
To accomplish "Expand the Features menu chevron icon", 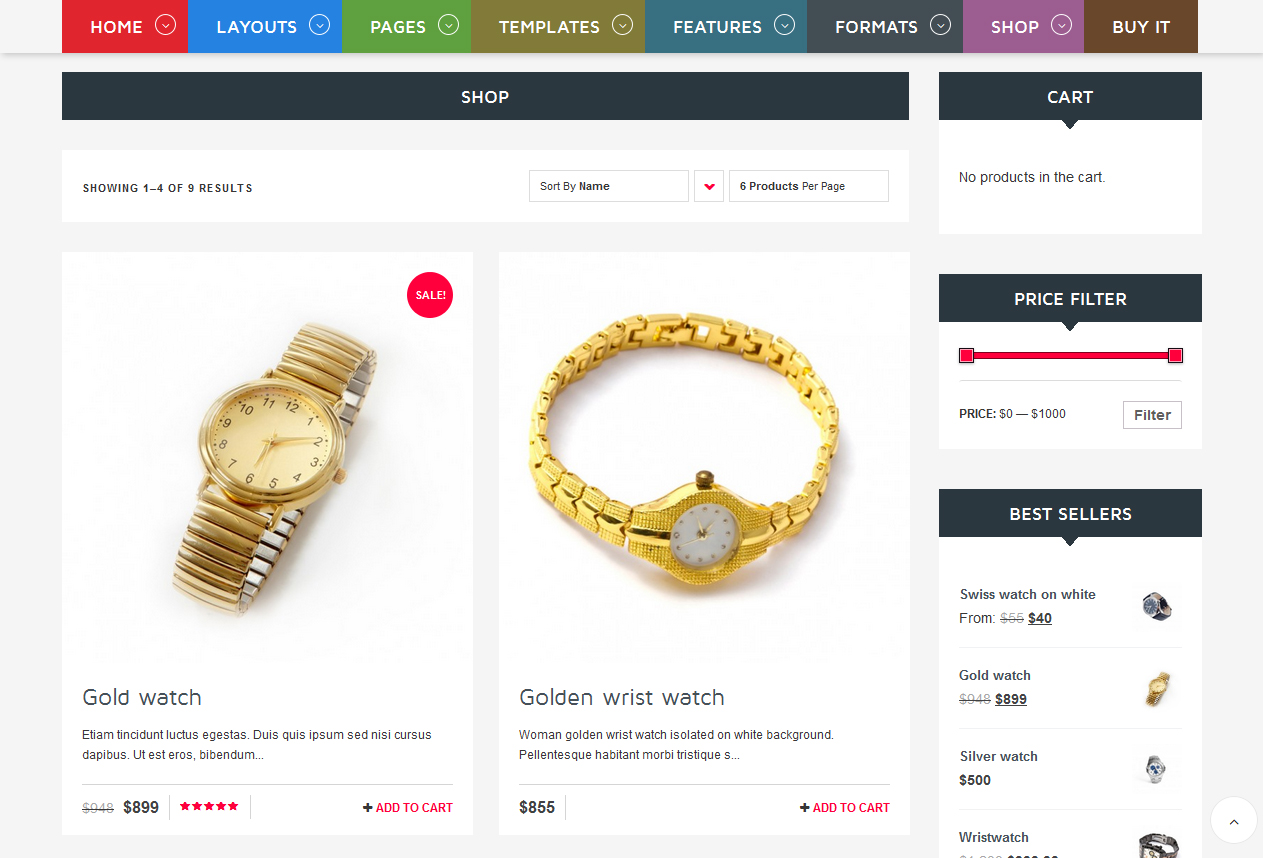I will tap(785, 25).
